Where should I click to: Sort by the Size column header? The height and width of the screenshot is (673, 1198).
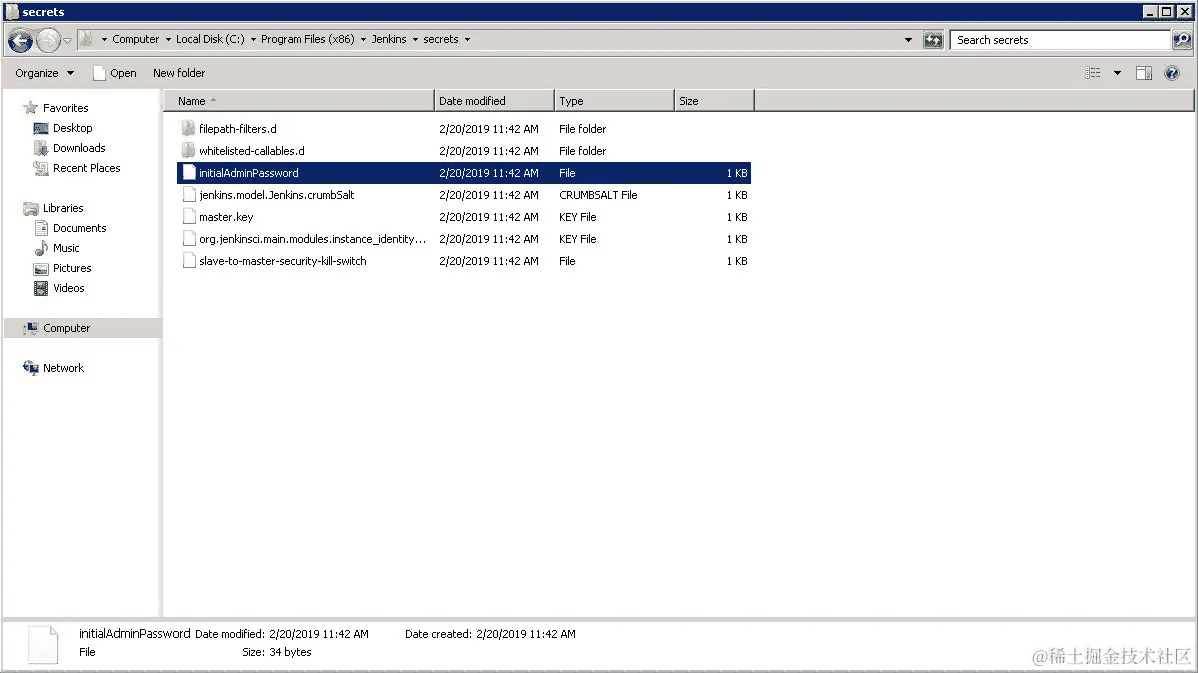(714, 101)
